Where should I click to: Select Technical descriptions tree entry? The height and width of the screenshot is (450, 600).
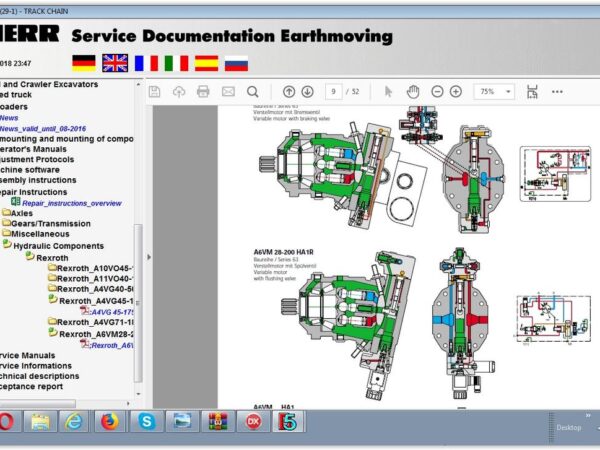(x=39, y=376)
